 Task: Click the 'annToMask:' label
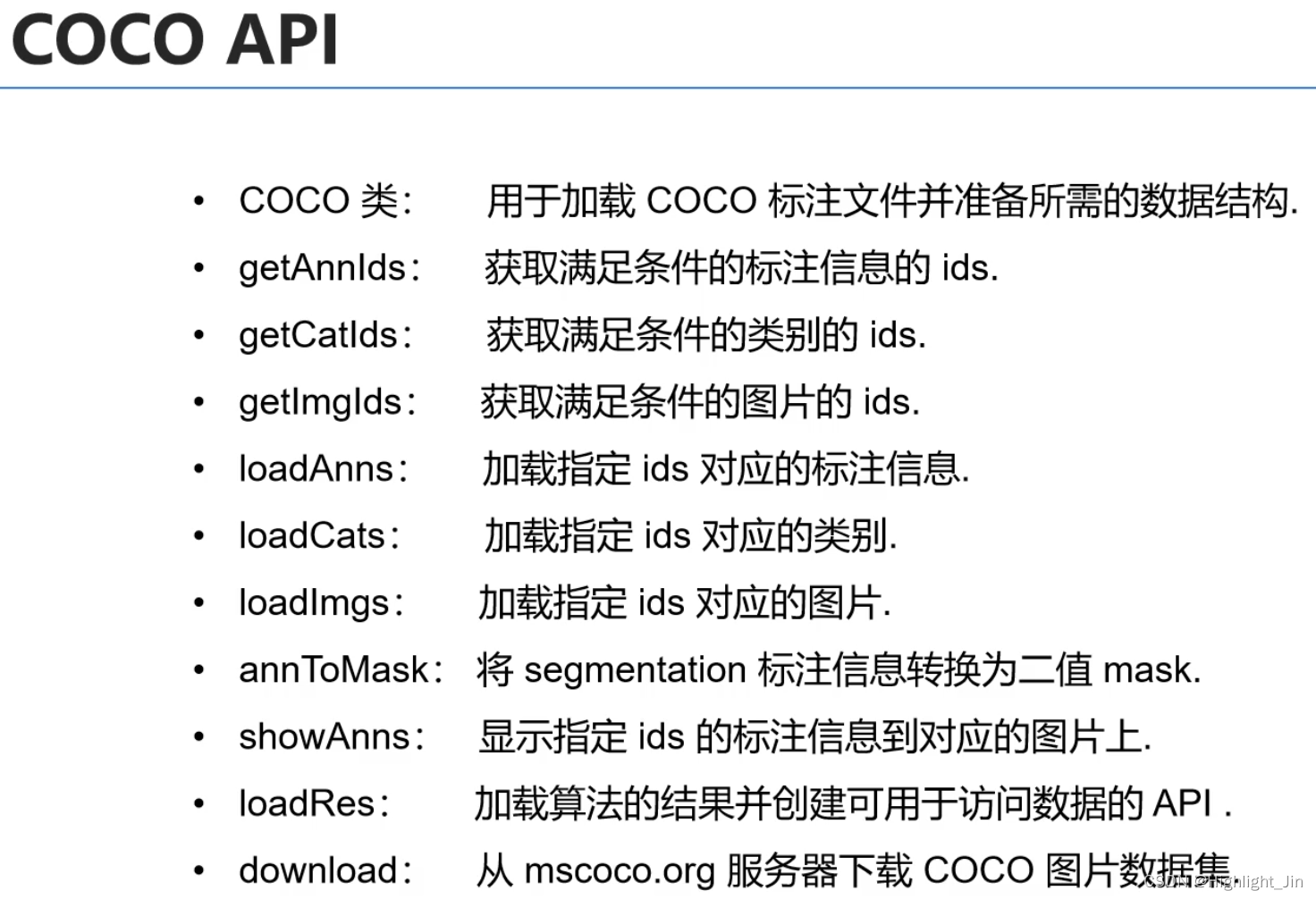[341, 669]
